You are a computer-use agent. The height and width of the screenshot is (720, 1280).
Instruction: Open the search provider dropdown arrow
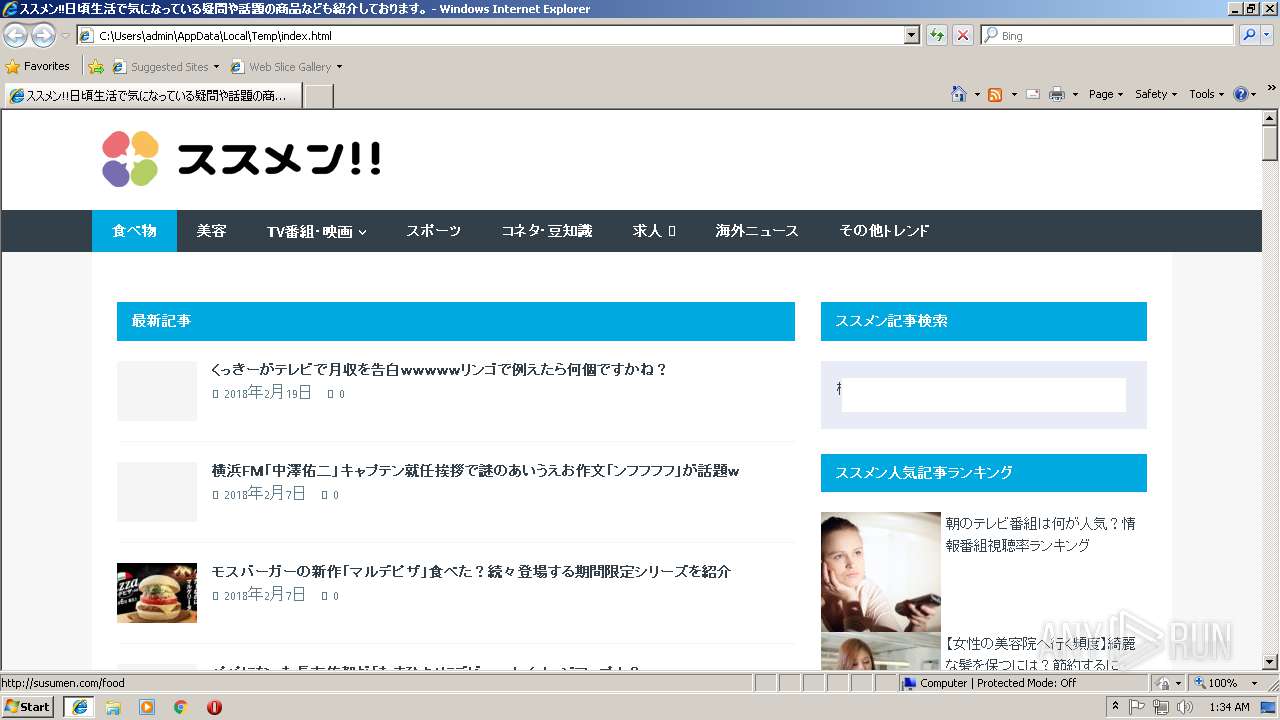(x=1268, y=36)
